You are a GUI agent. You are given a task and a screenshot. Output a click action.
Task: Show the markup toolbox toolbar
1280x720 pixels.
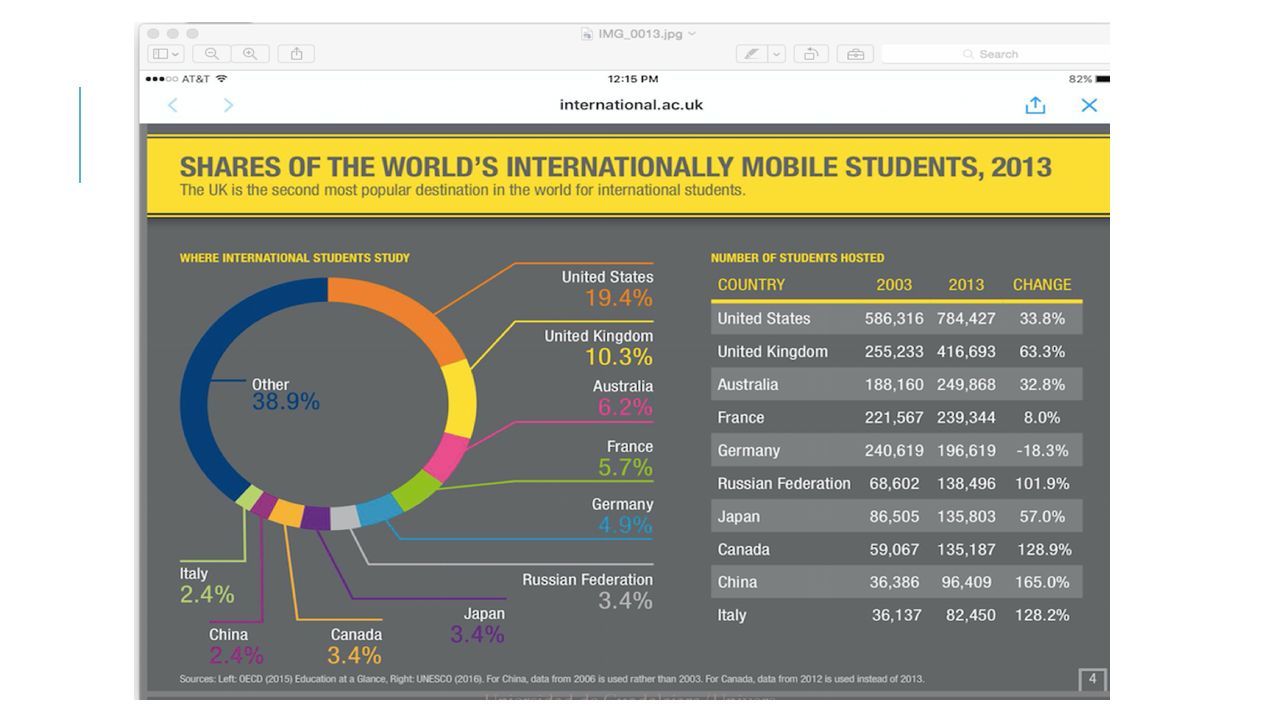855,54
